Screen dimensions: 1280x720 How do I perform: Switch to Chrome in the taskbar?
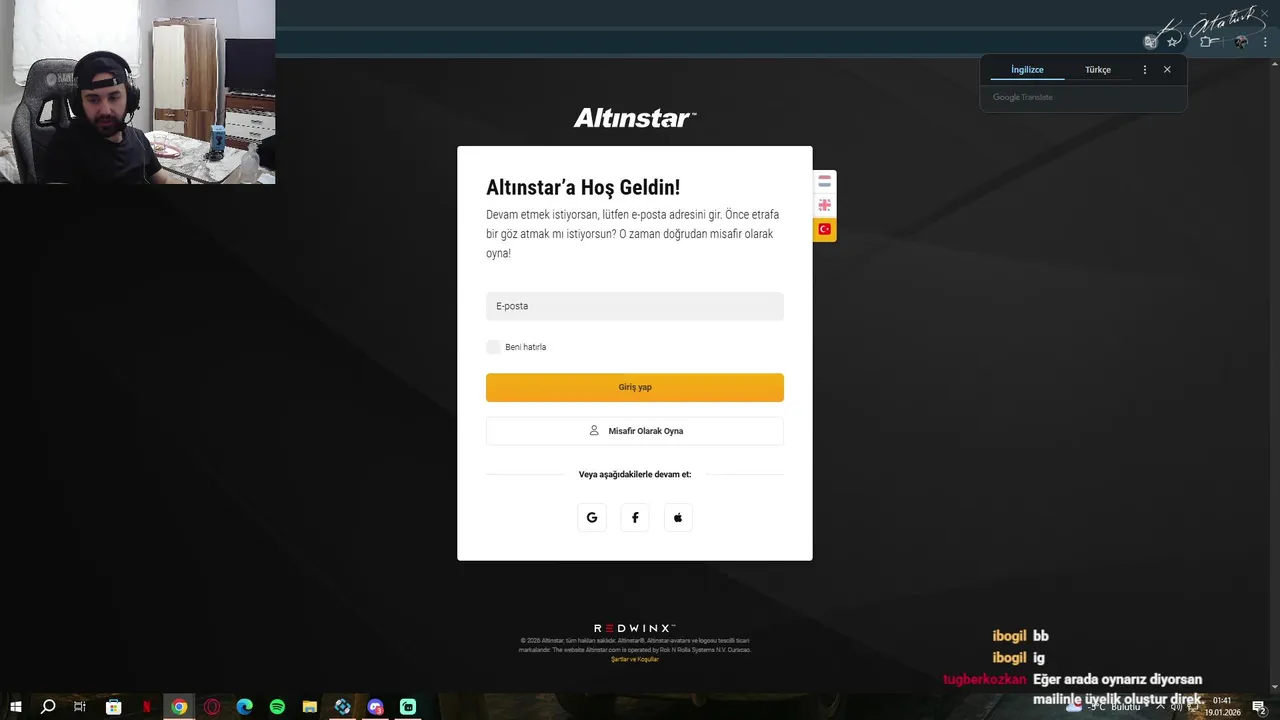point(179,707)
